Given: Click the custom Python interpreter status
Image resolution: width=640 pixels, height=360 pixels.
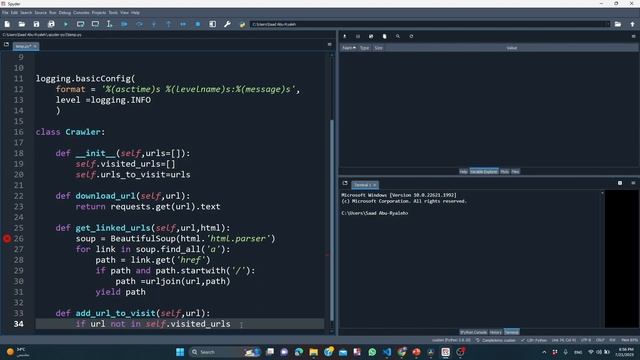Looking at the screenshot, I should coord(451,340).
